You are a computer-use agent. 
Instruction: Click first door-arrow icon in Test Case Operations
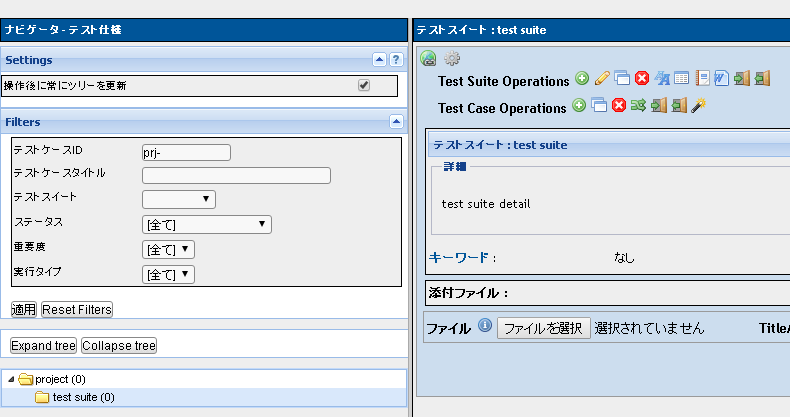click(x=659, y=105)
